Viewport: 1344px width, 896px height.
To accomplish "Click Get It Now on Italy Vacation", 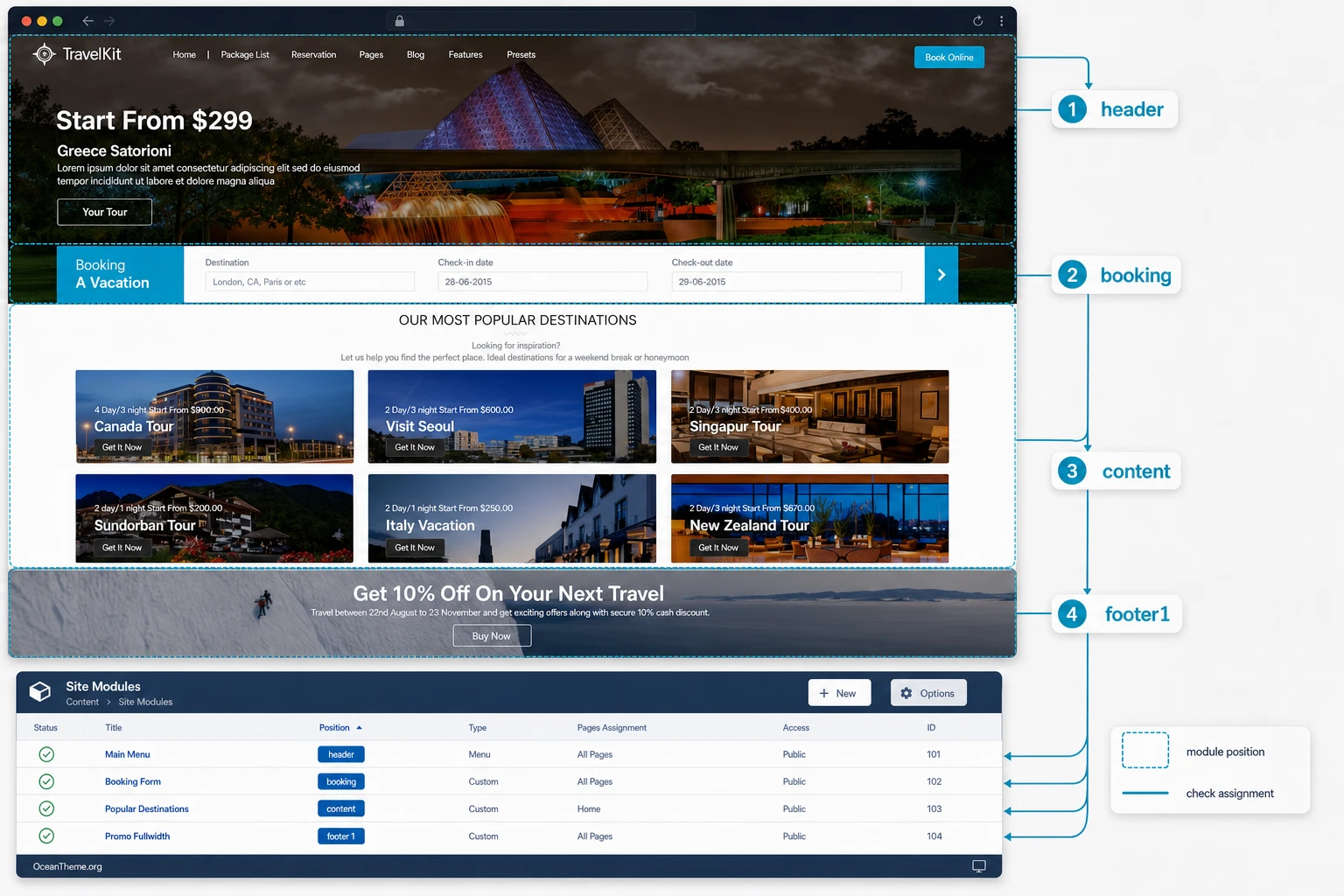I will coord(415,548).
